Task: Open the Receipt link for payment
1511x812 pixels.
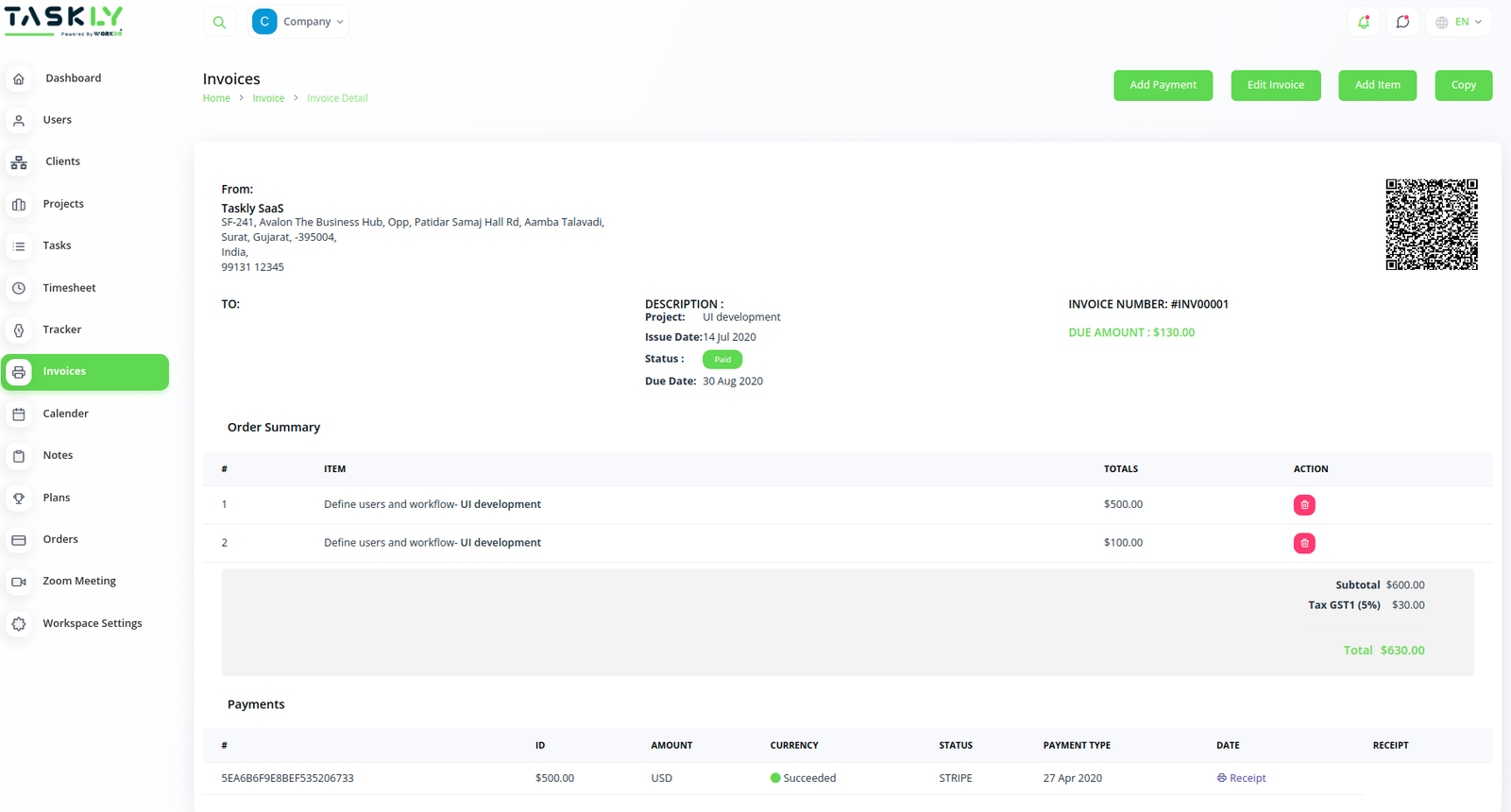Action: pos(1242,778)
